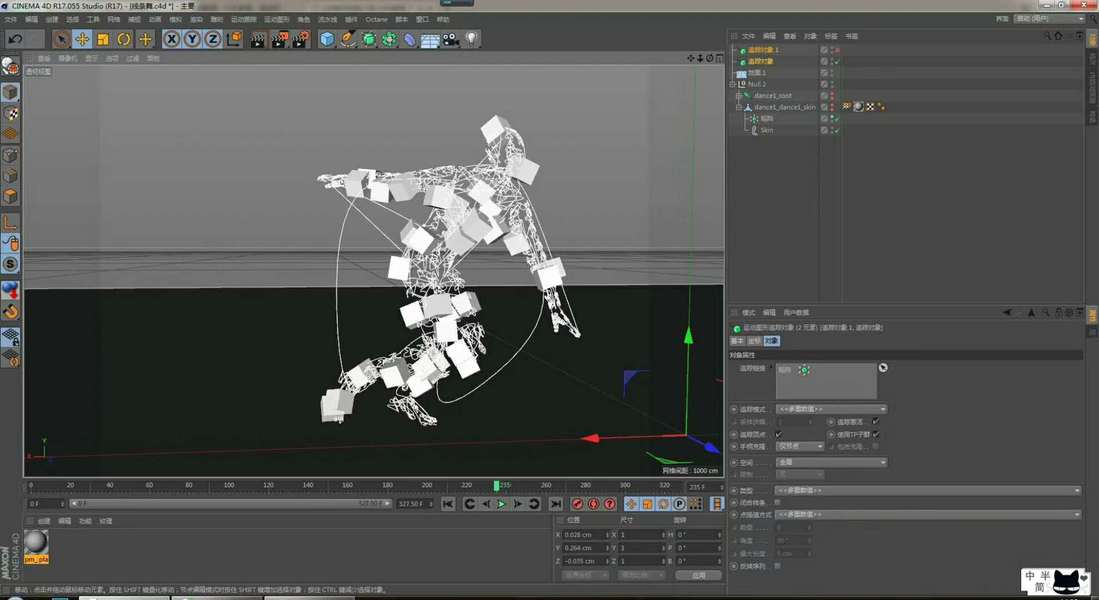
Task: Click the Object Manager home icon
Action: (1058, 36)
